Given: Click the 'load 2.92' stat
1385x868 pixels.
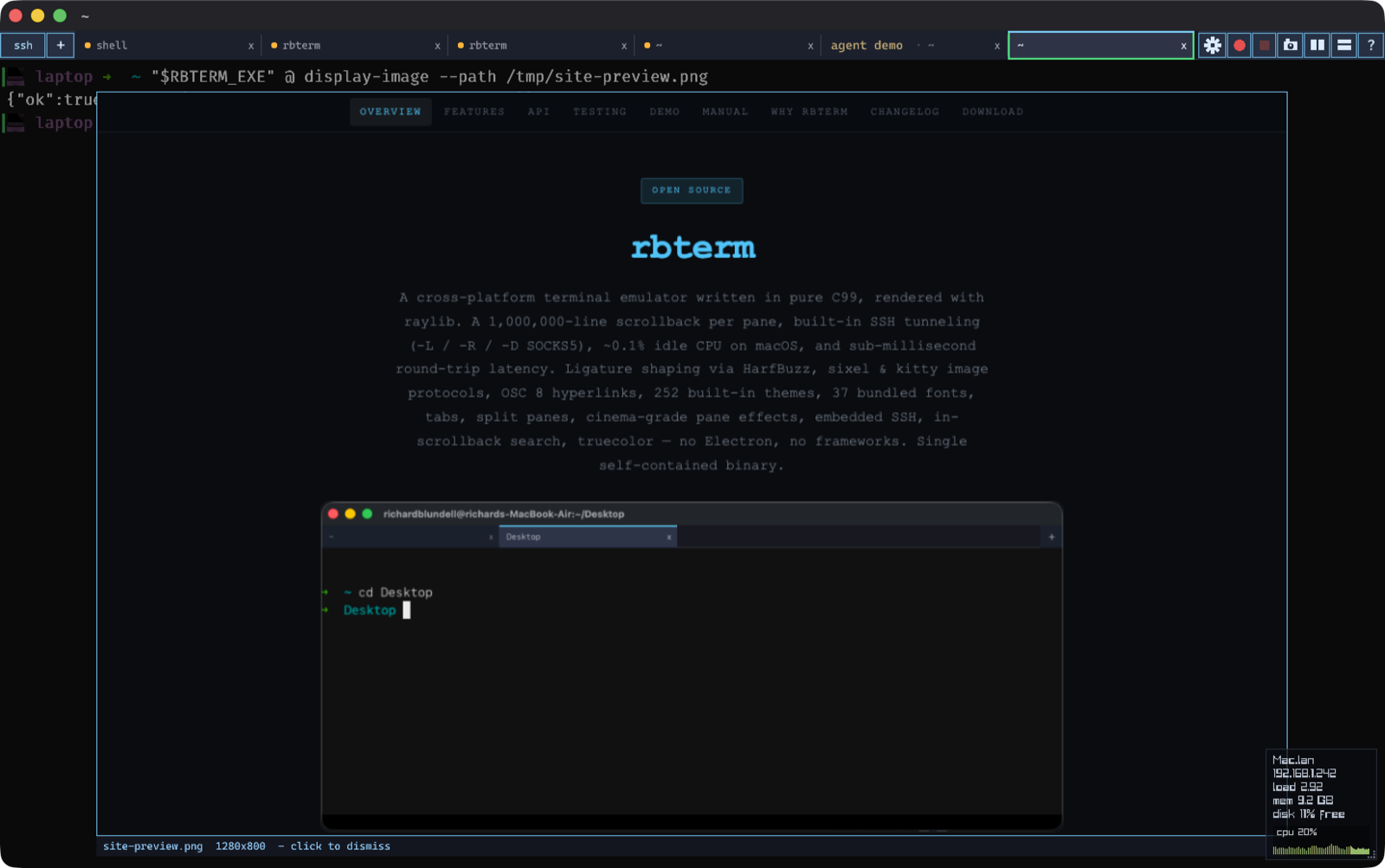Looking at the screenshot, I should click(x=1298, y=787).
